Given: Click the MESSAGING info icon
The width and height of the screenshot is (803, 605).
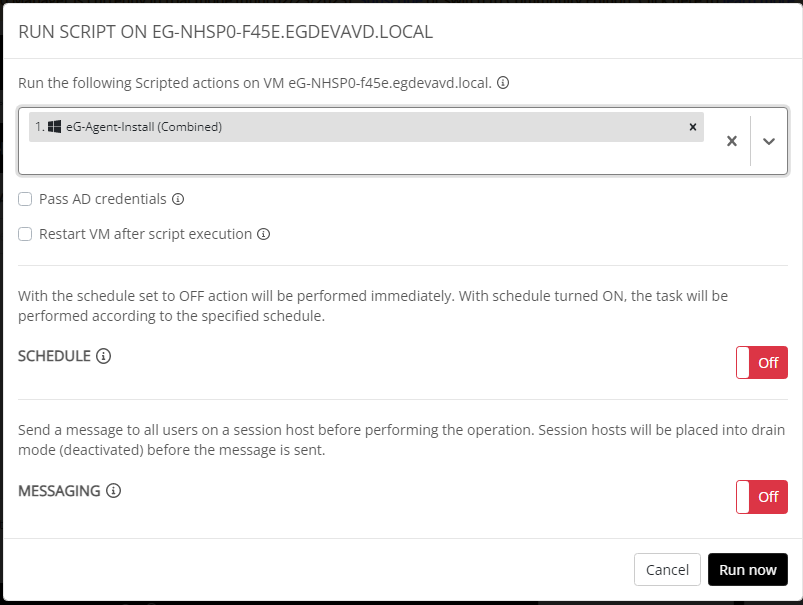Looking at the screenshot, I should pyautogui.click(x=113, y=491).
